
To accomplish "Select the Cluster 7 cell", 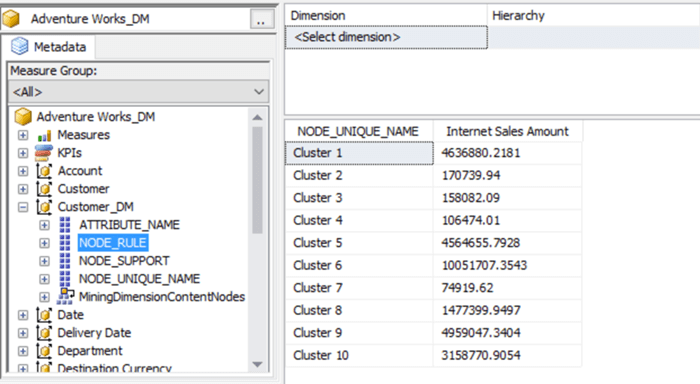I will [359, 288].
